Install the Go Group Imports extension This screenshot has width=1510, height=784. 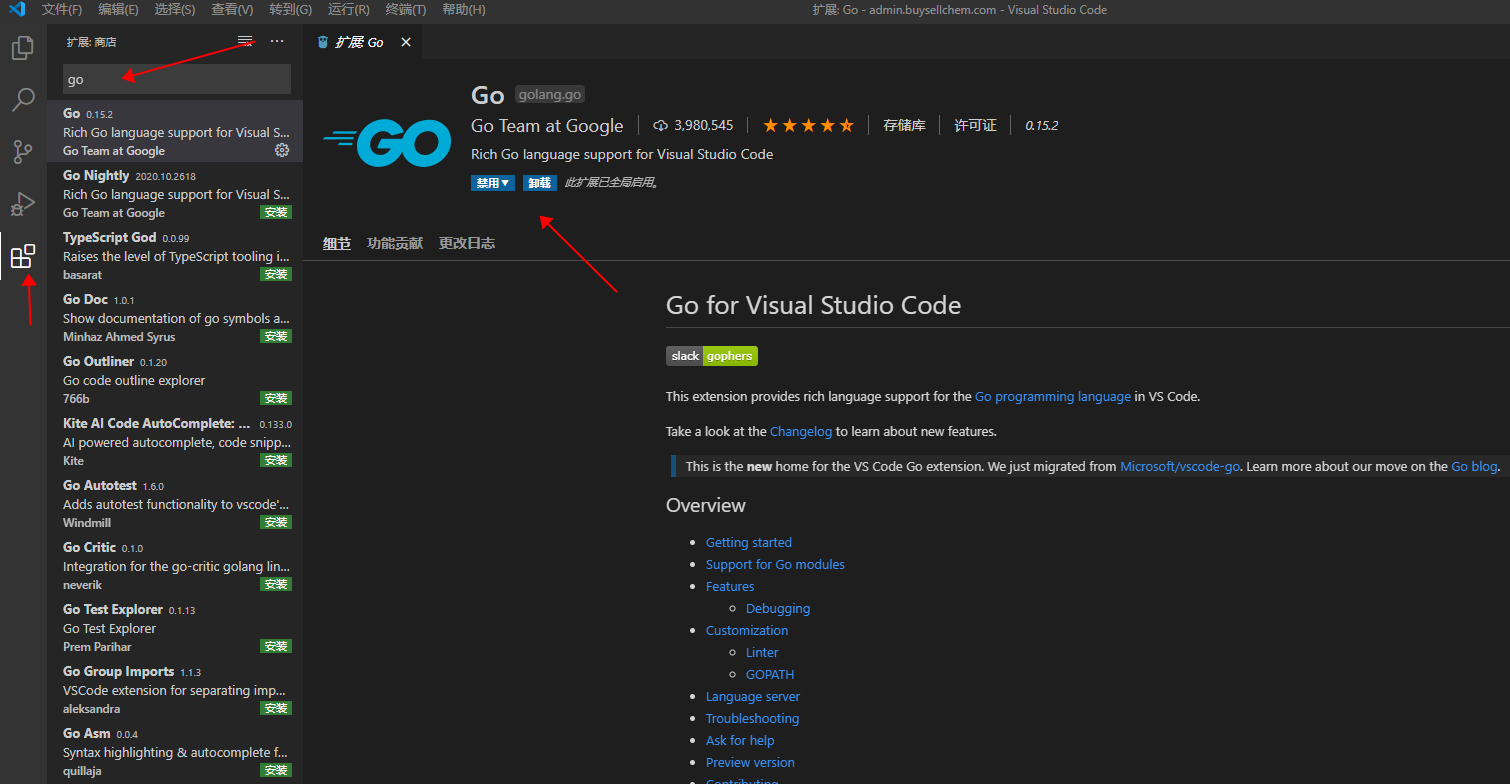click(x=276, y=708)
